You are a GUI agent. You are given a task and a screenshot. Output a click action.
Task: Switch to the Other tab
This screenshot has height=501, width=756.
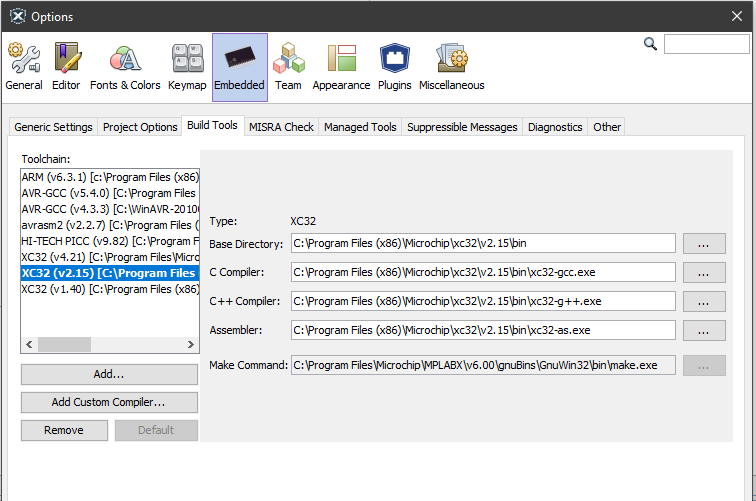click(x=607, y=127)
